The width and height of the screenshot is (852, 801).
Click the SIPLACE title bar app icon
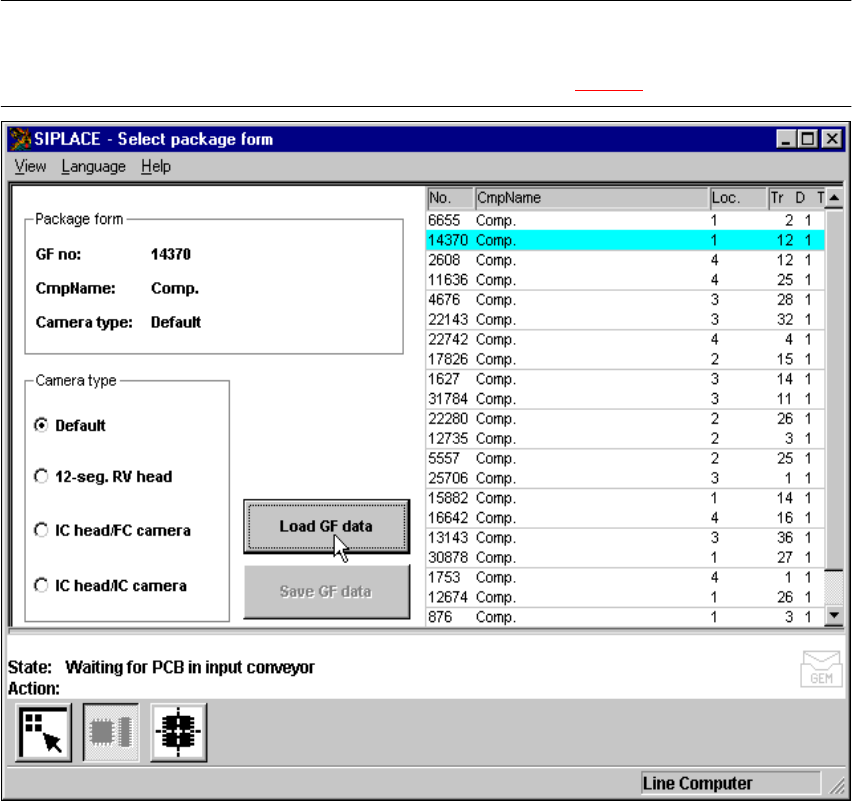pos(20,139)
